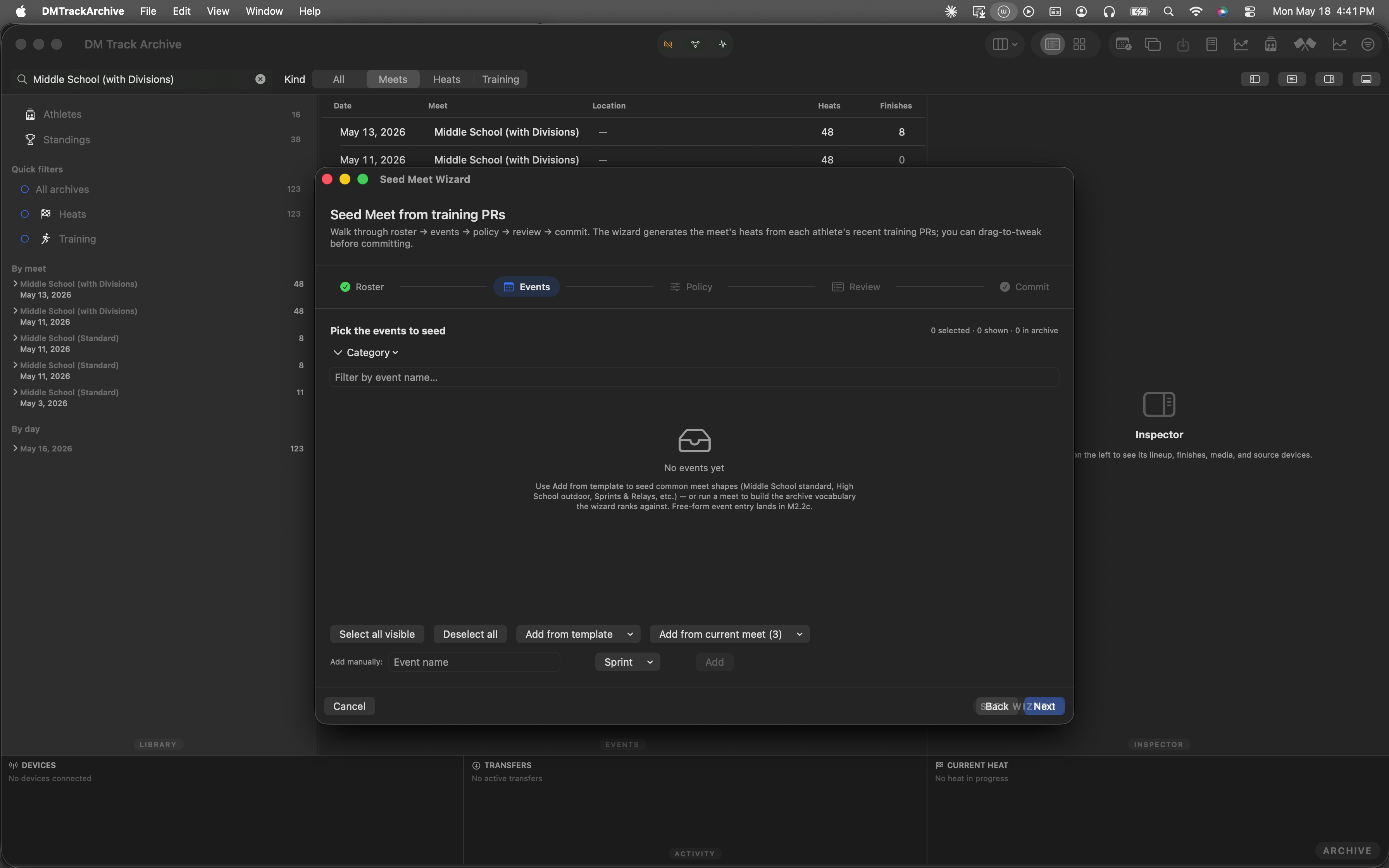Go to the Policy wizard step
The height and width of the screenshot is (868, 1389).
coord(691,286)
